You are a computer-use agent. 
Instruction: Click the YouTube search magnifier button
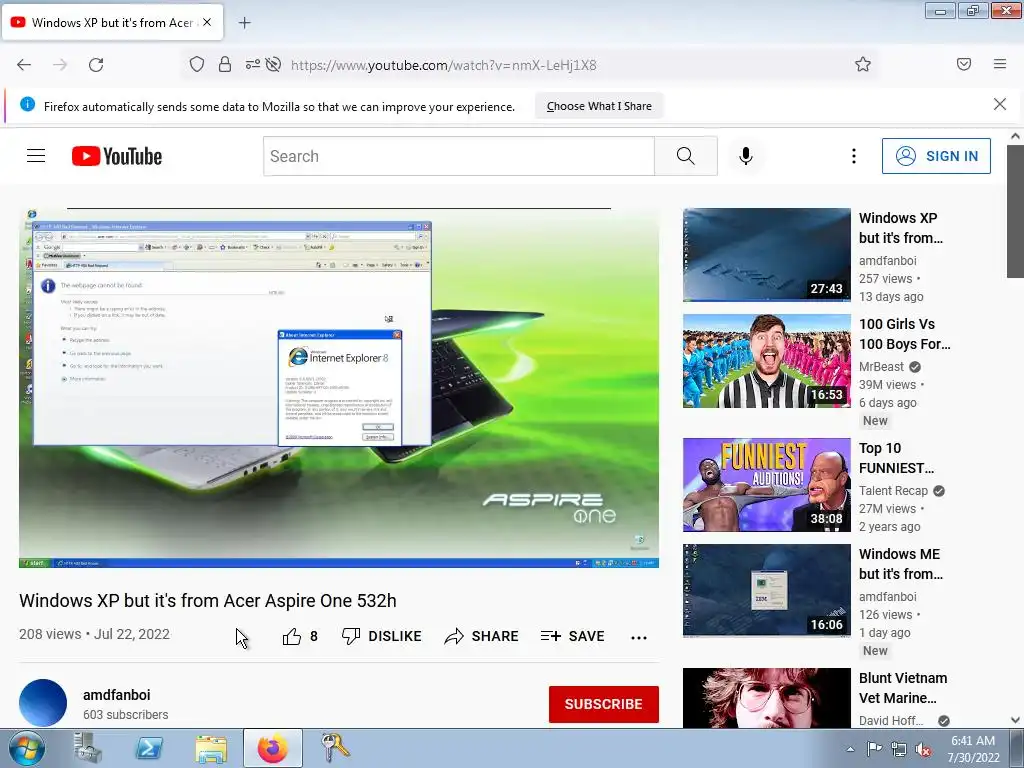pyautogui.click(x=686, y=156)
